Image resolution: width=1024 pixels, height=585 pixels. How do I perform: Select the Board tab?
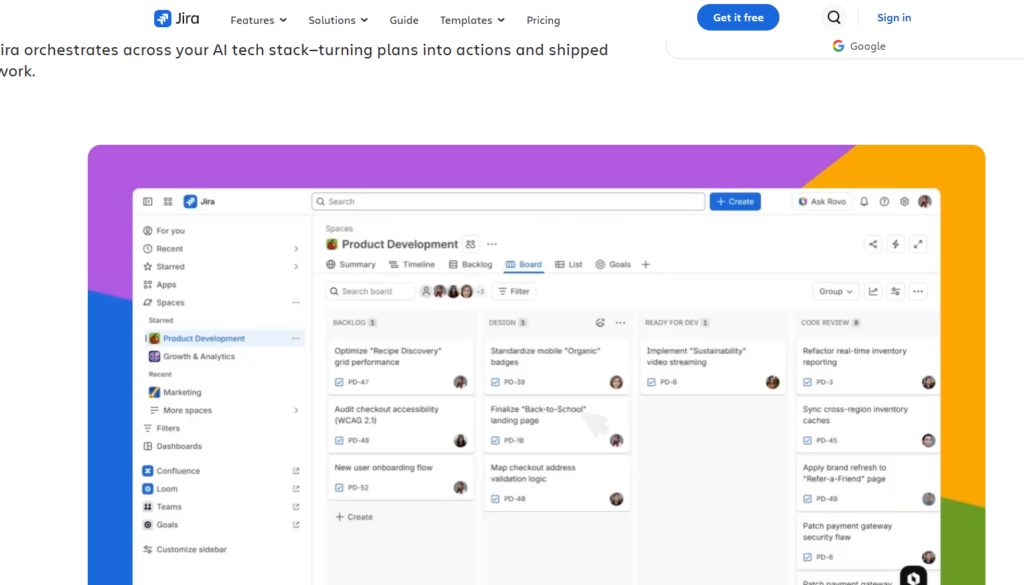(524, 264)
